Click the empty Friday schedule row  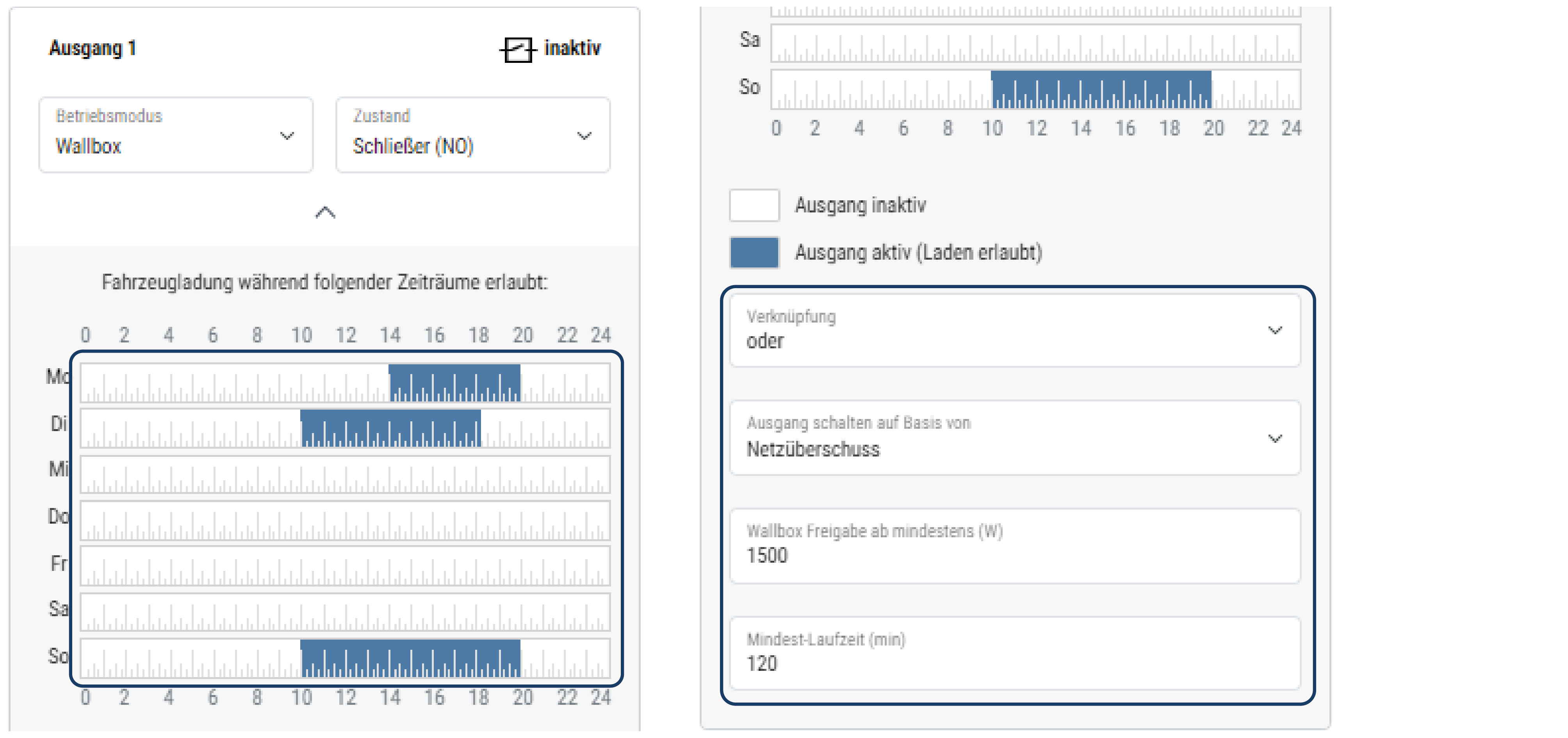click(x=345, y=566)
